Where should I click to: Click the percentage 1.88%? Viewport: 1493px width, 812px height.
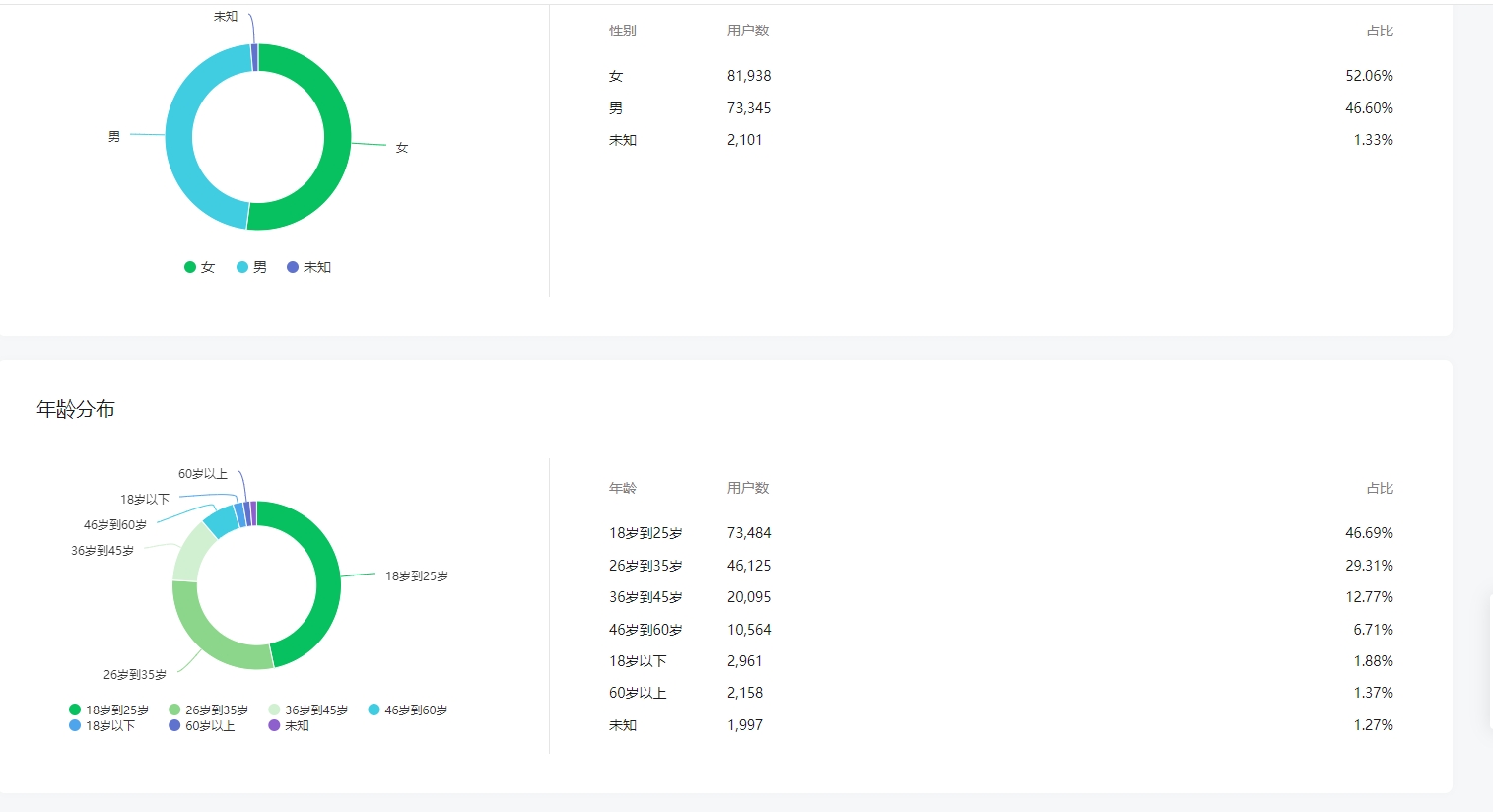(1374, 661)
